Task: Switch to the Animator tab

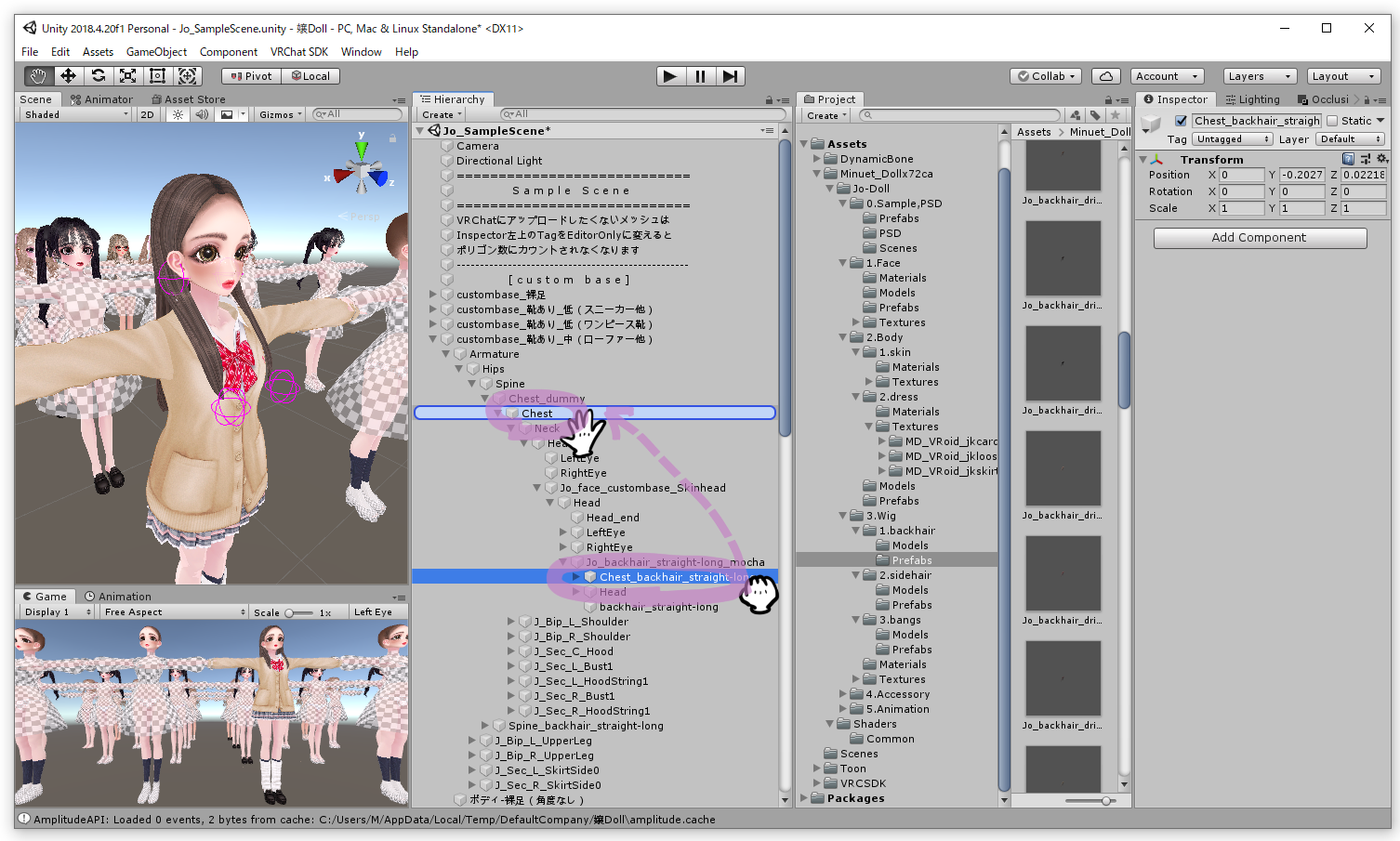Action: click(101, 99)
